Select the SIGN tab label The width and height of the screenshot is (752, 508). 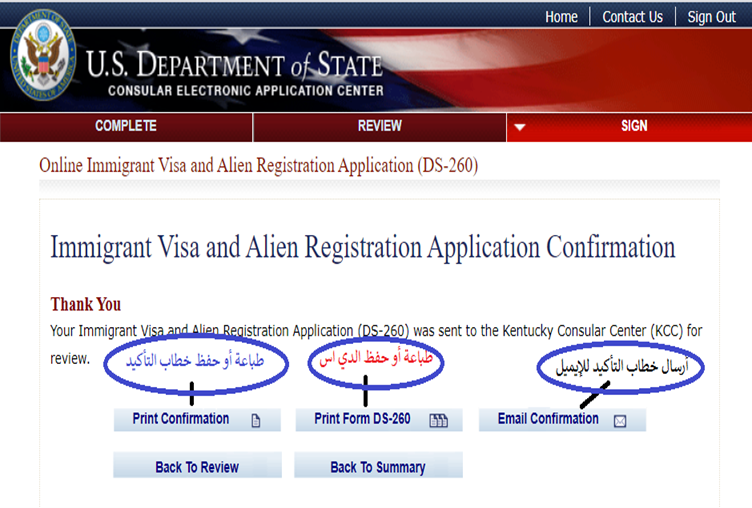[634, 126]
